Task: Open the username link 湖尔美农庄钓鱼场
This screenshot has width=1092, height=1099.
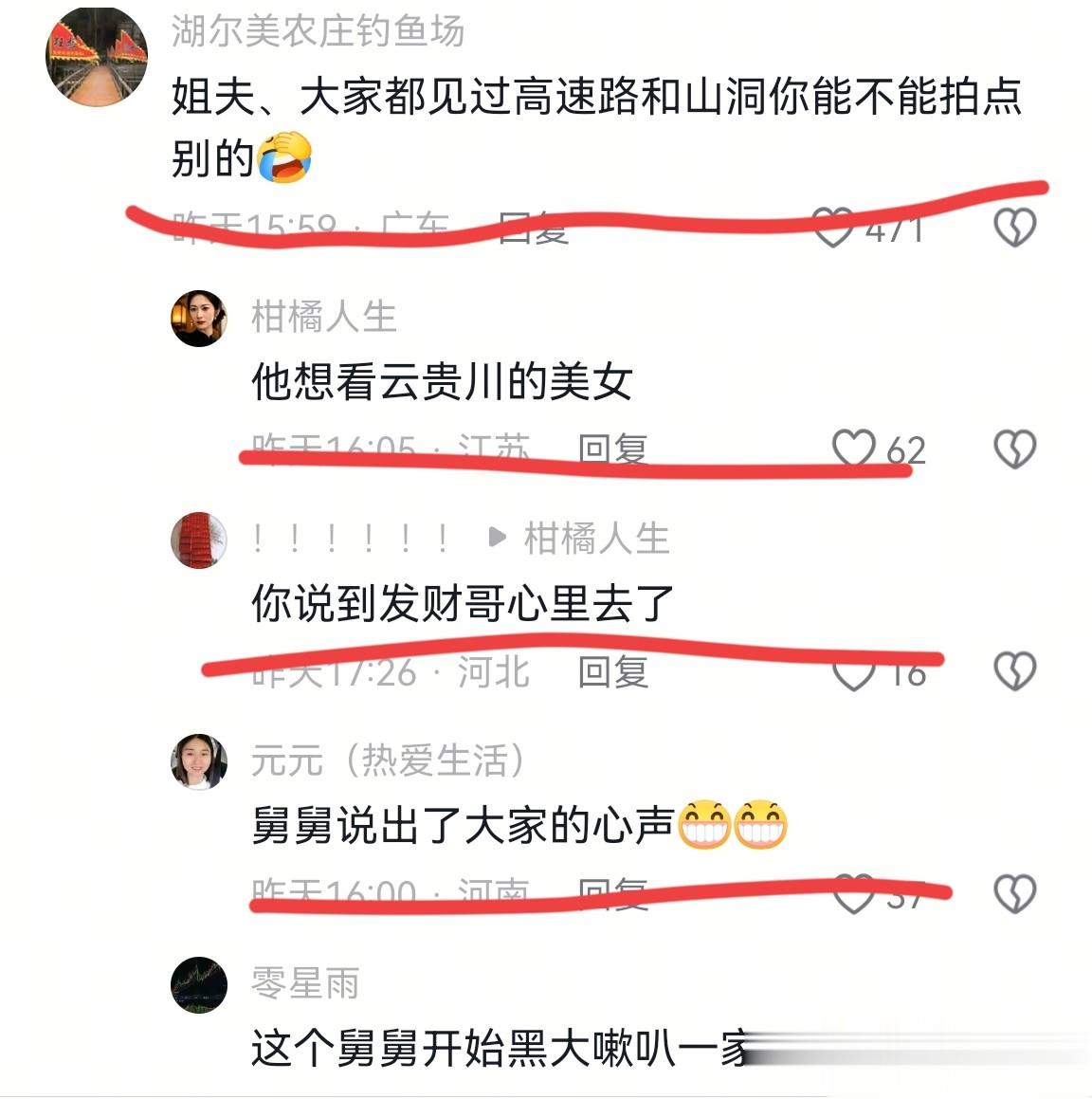Action: click(318, 31)
